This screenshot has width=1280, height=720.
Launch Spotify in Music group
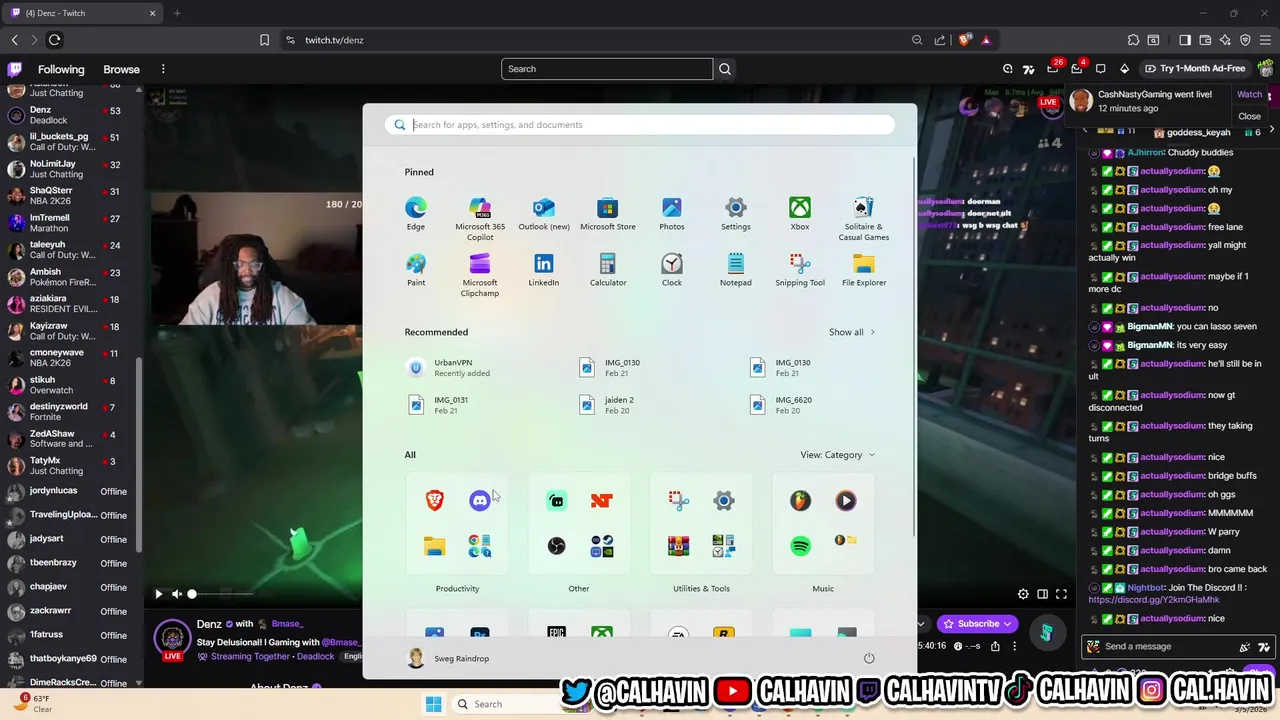click(x=801, y=546)
